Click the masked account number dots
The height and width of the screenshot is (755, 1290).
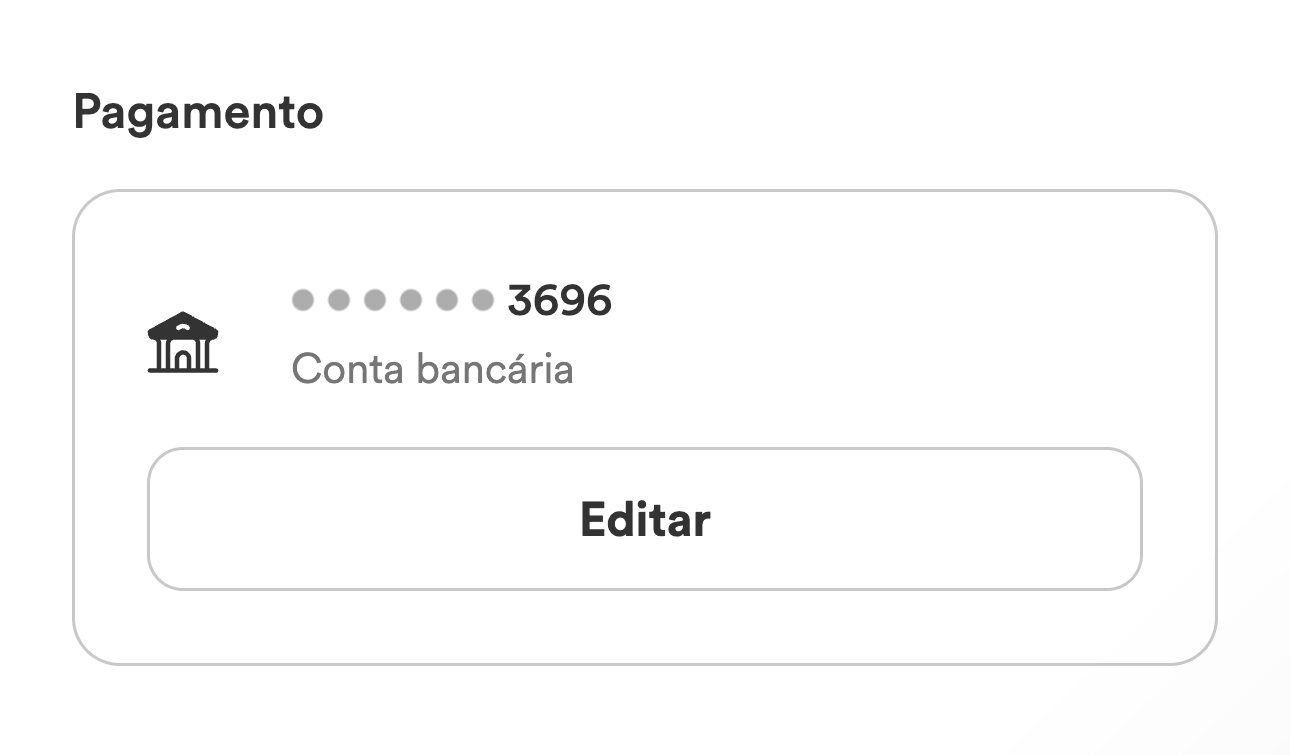click(393, 300)
